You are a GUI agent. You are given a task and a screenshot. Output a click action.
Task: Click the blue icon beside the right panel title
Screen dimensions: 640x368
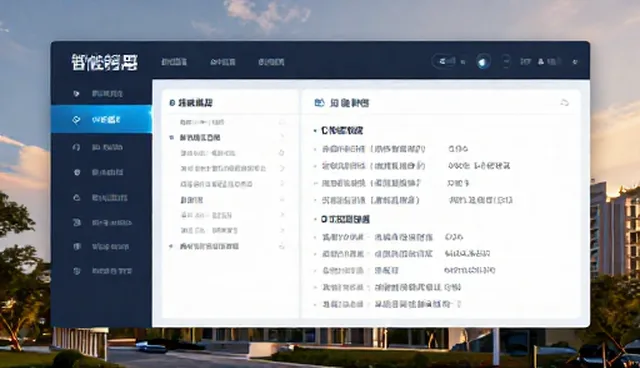click(319, 102)
